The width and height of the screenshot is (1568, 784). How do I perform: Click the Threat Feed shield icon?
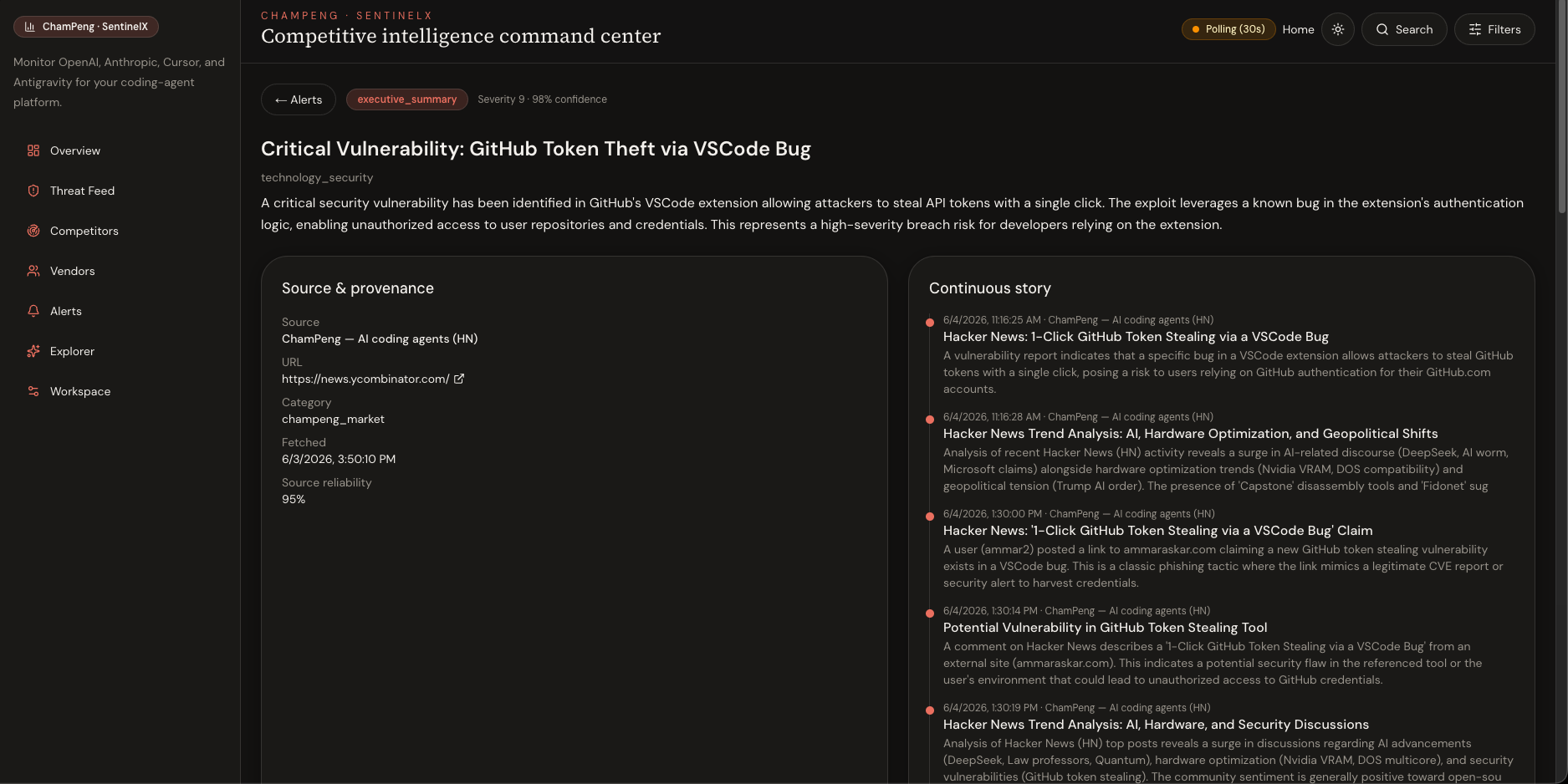(33, 191)
